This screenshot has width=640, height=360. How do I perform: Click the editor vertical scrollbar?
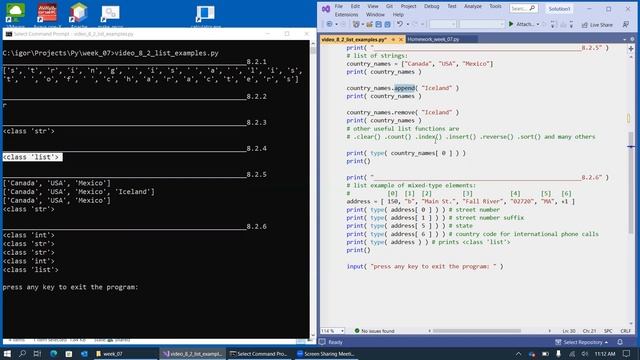point(631,182)
